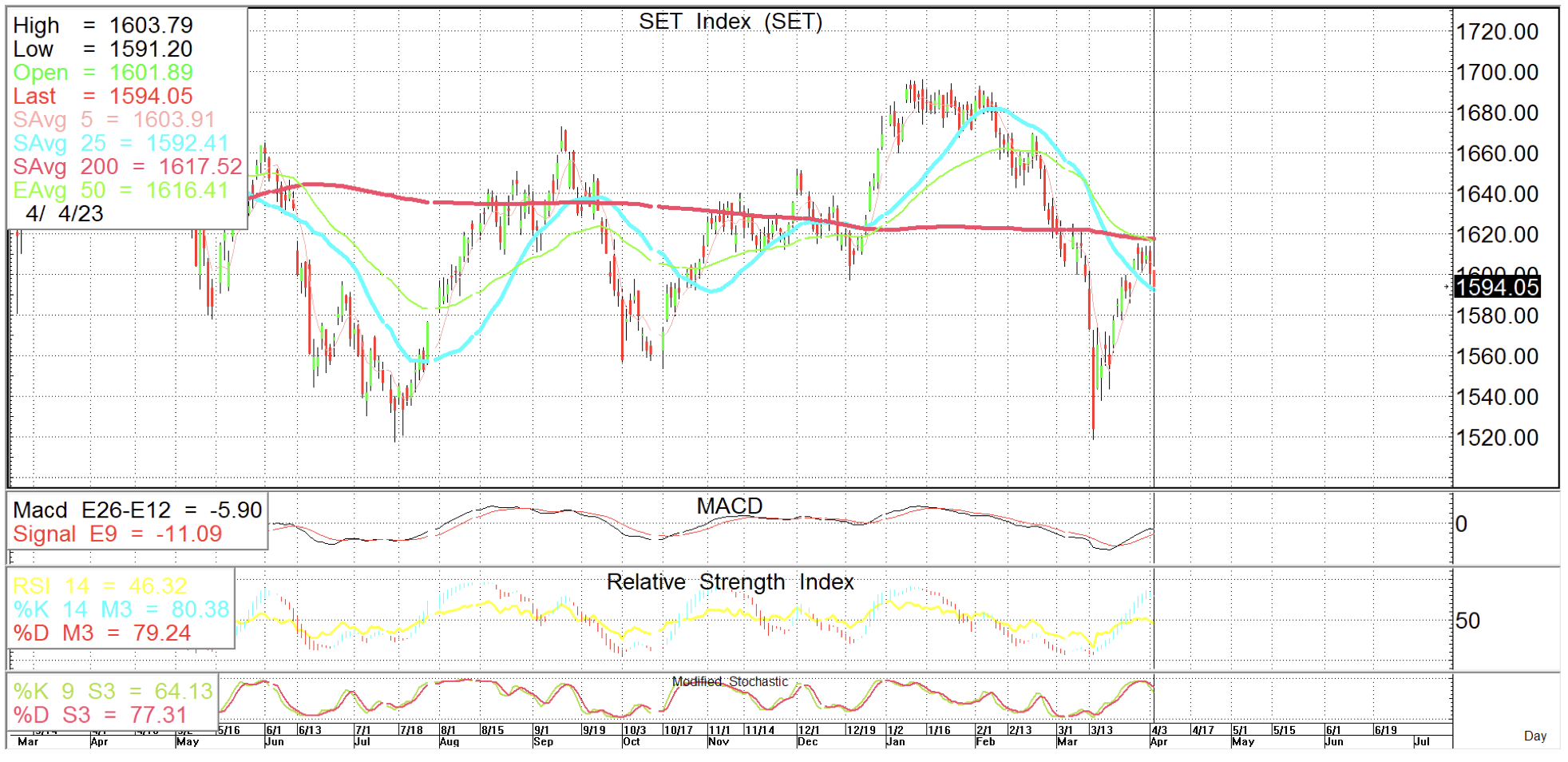Click the 12/19 date marker on time axis

861,730
